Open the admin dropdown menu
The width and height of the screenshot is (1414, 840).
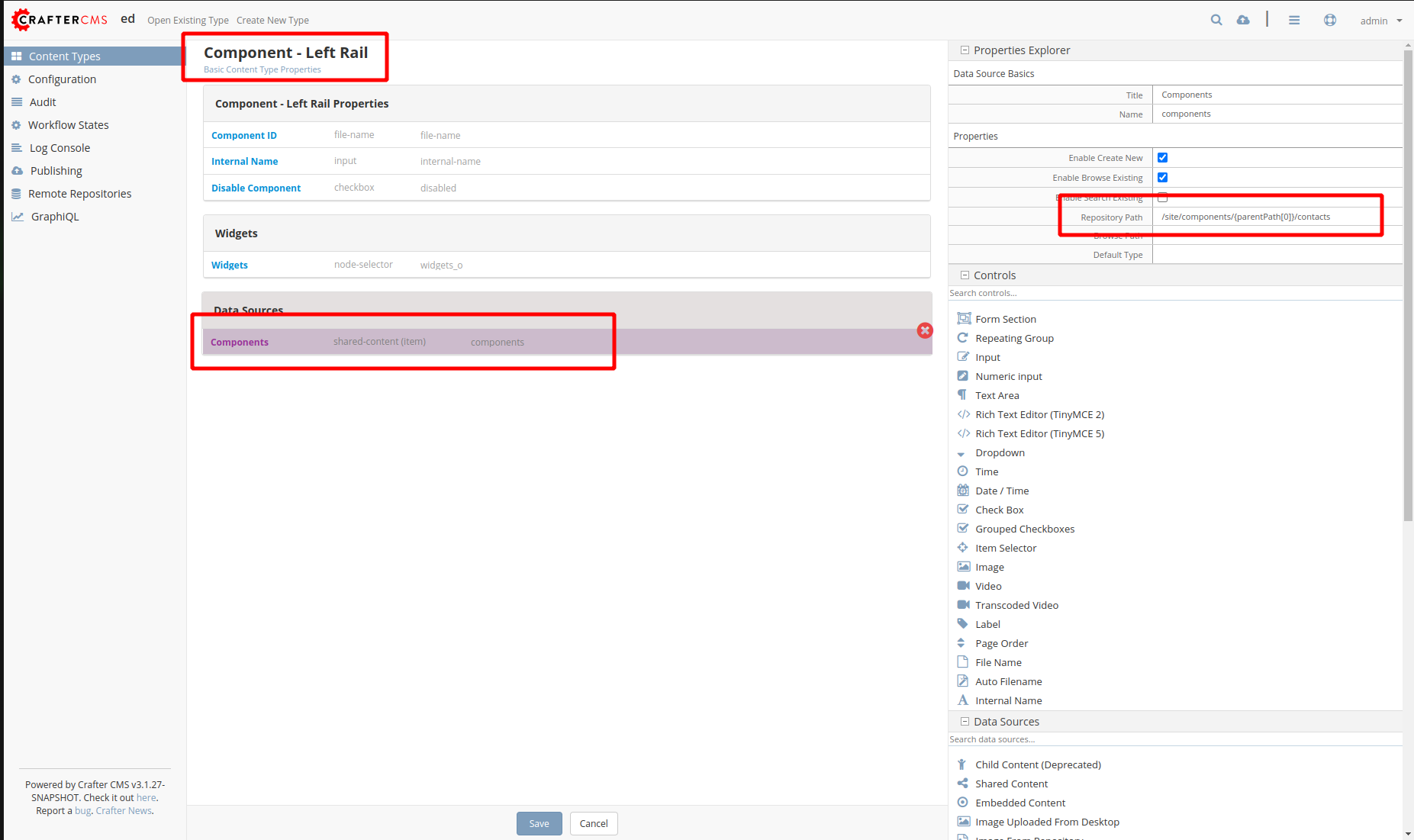[1379, 21]
